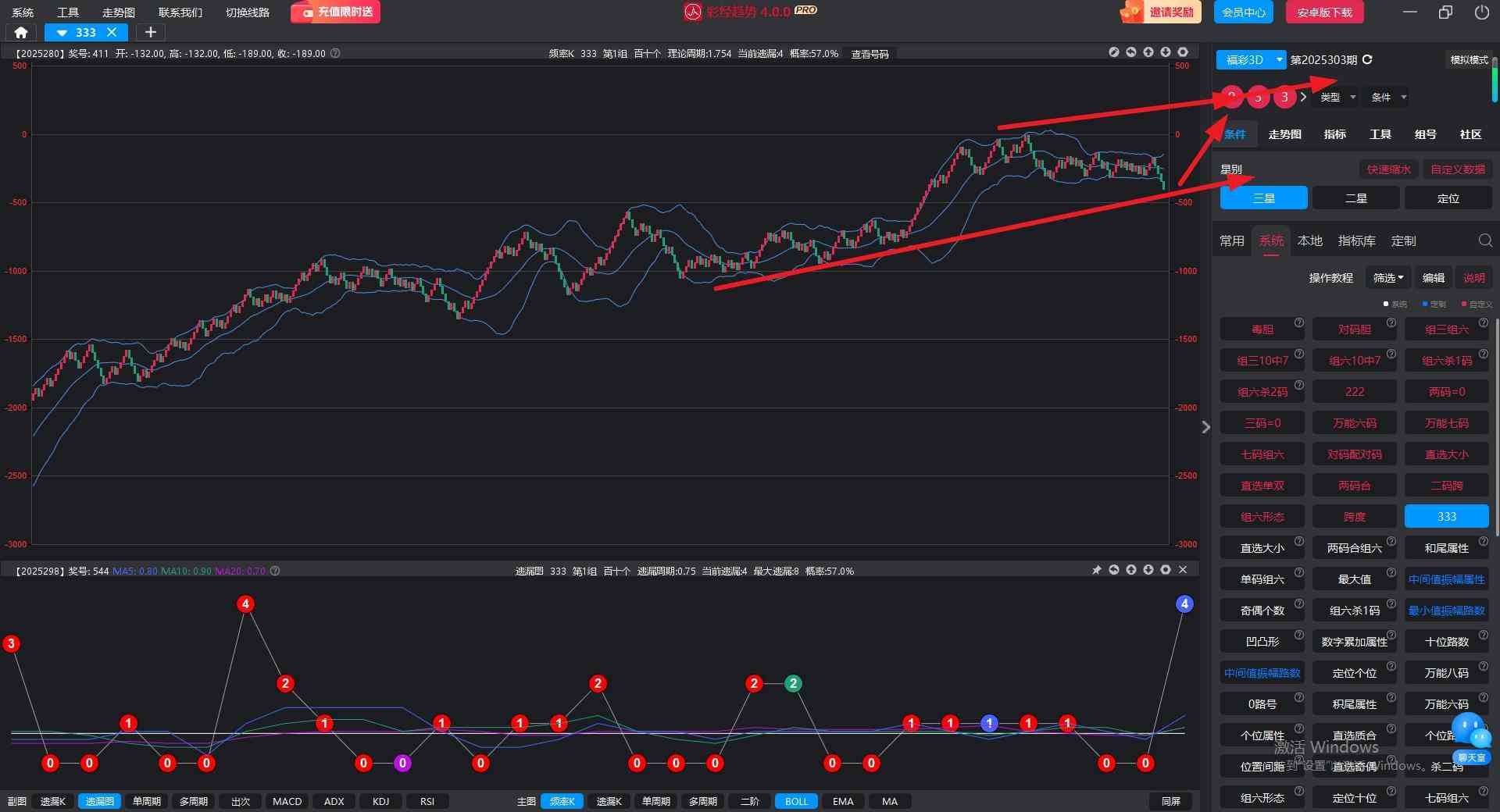Click the search icon in indicator panel
The width and height of the screenshot is (1500, 812).
tap(1484, 240)
